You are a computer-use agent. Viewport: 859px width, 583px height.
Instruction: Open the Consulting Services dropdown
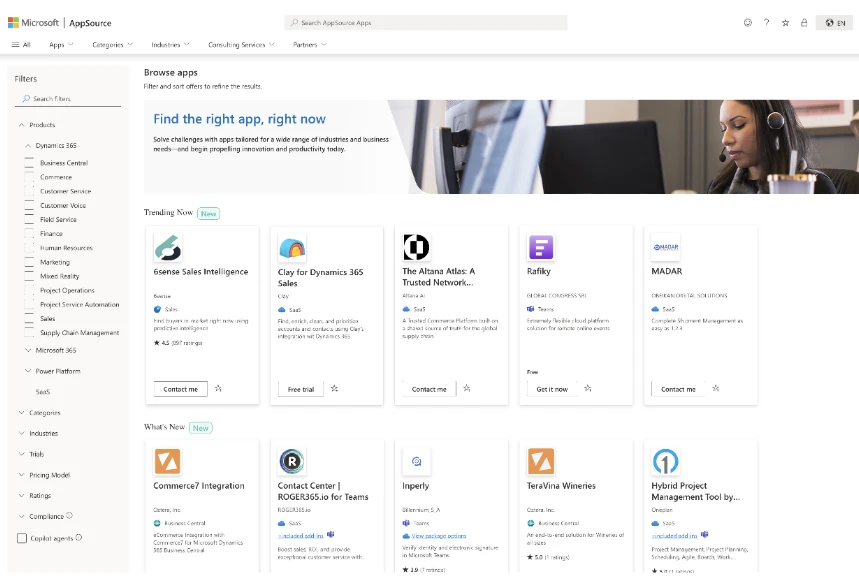(x=241, y=45)
